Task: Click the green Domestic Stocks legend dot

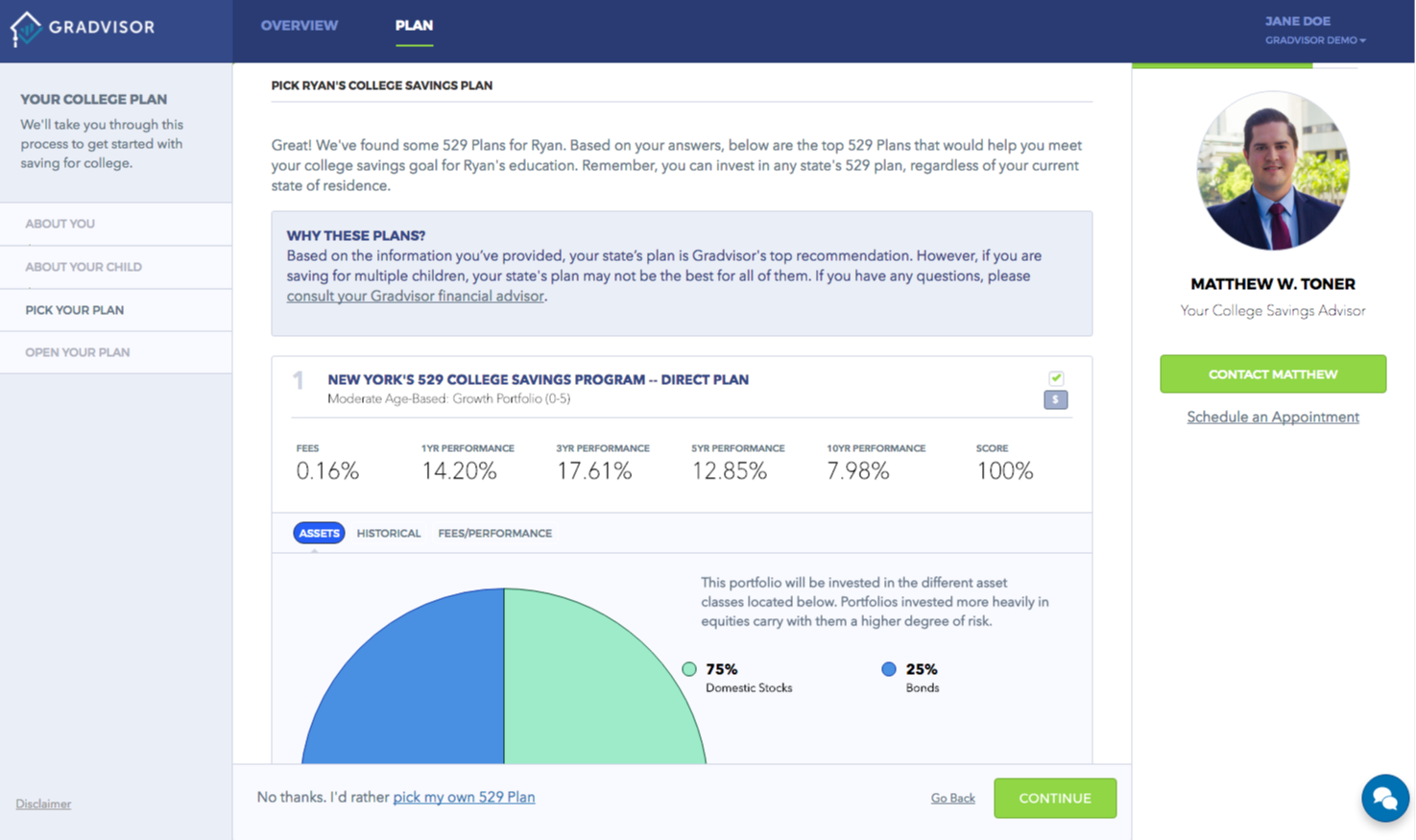Action: tap(689, 669)
